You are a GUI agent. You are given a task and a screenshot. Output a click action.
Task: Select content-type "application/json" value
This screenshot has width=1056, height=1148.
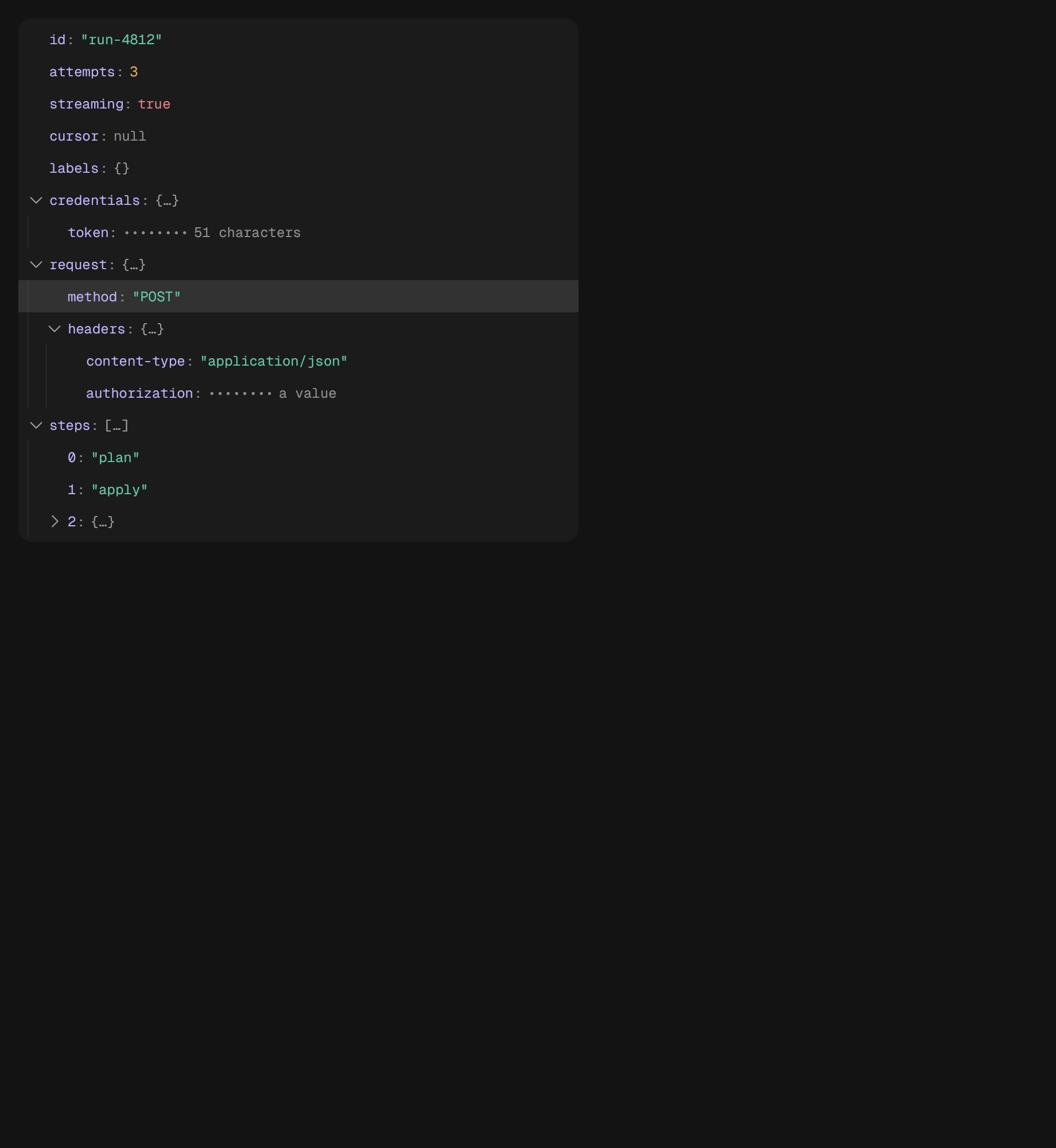[274, 361]
